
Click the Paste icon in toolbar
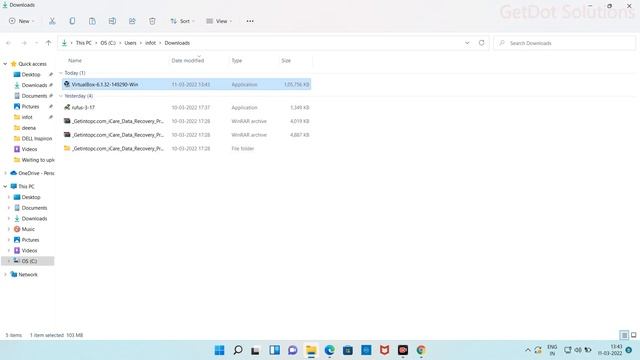92,21
